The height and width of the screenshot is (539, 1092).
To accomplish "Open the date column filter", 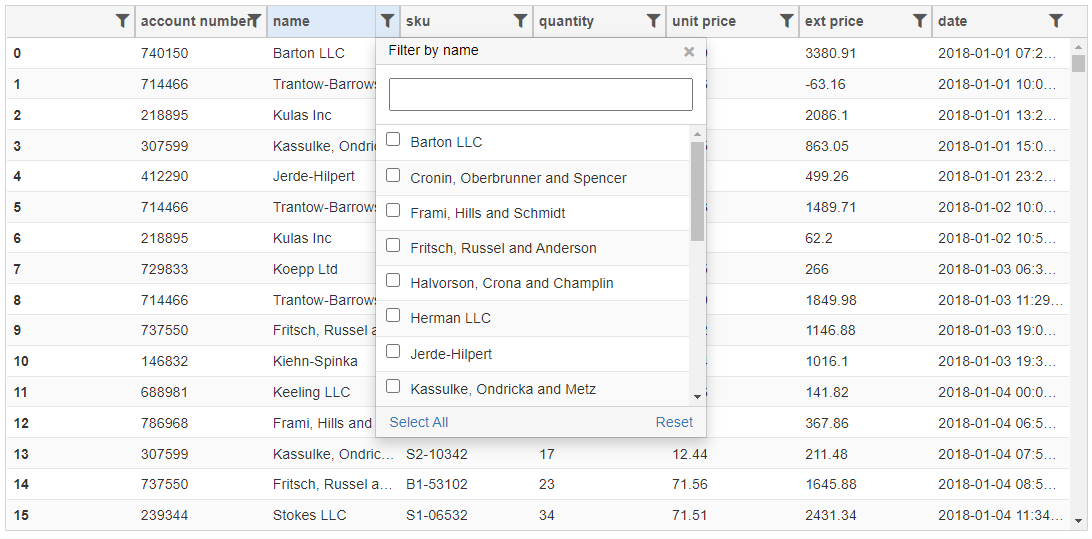I will (1056, 21).
